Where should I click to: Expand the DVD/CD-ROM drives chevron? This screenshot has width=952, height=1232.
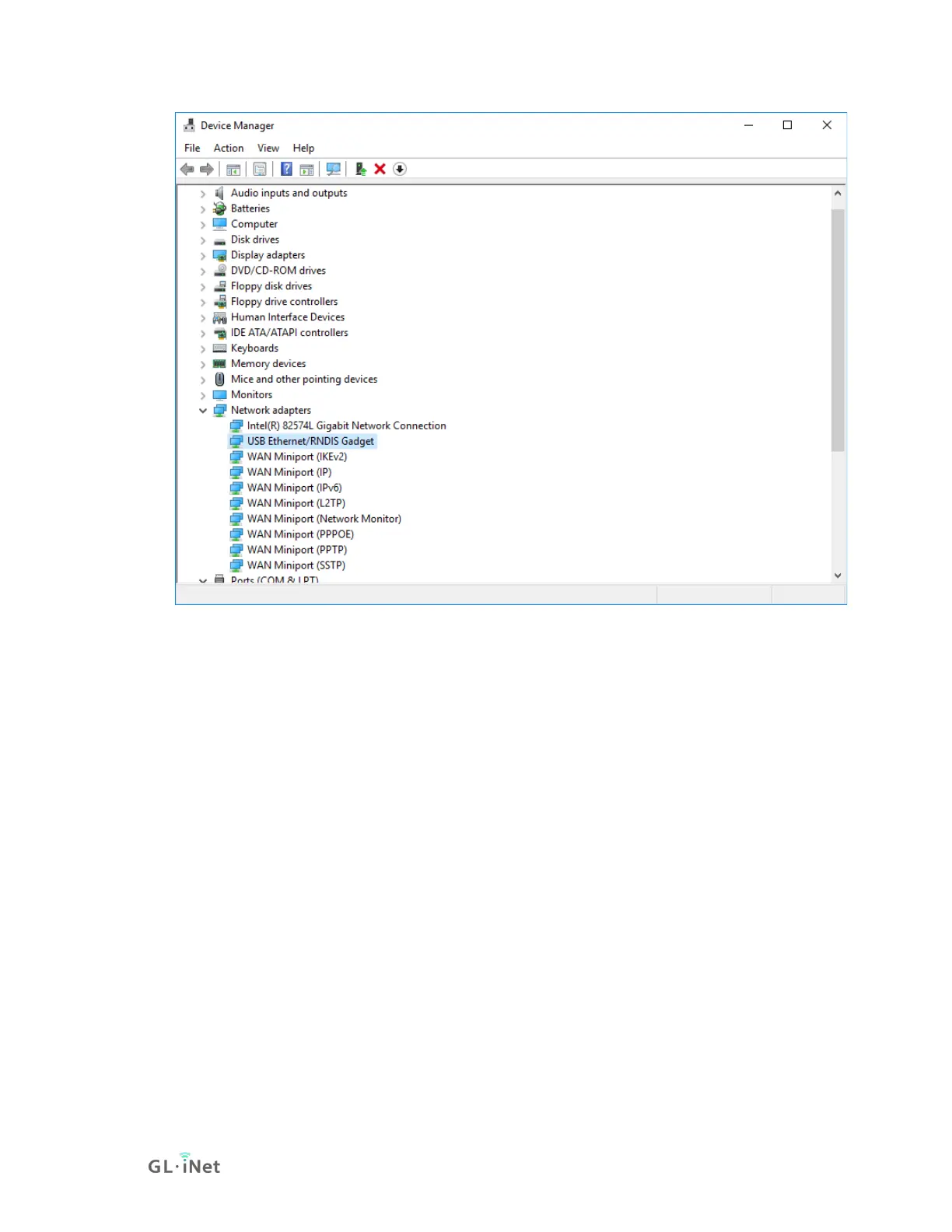(203, 271)
